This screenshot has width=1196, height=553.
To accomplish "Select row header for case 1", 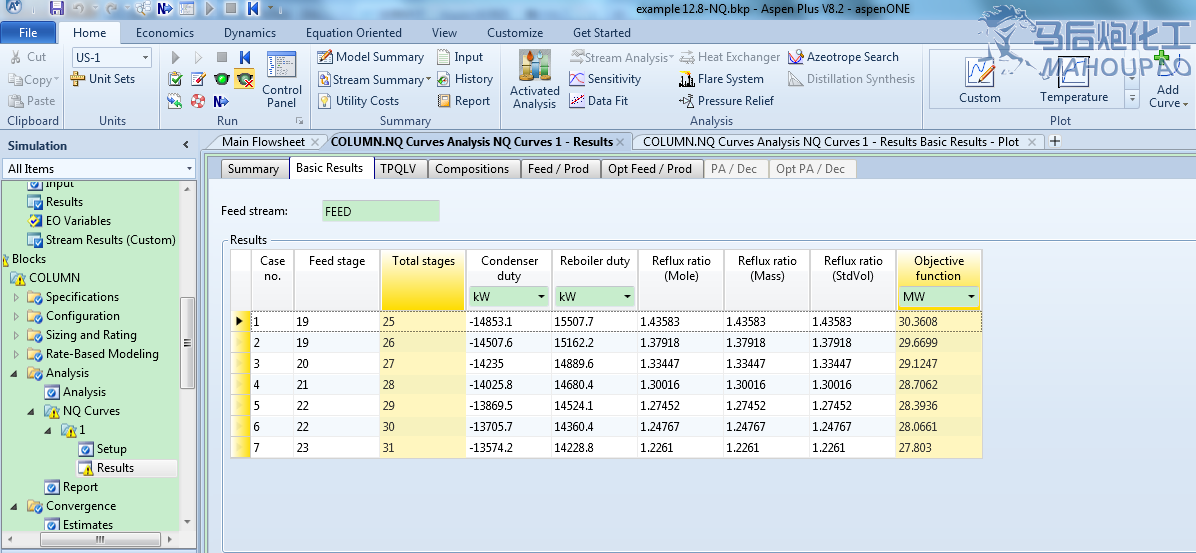I will (241, 322).
